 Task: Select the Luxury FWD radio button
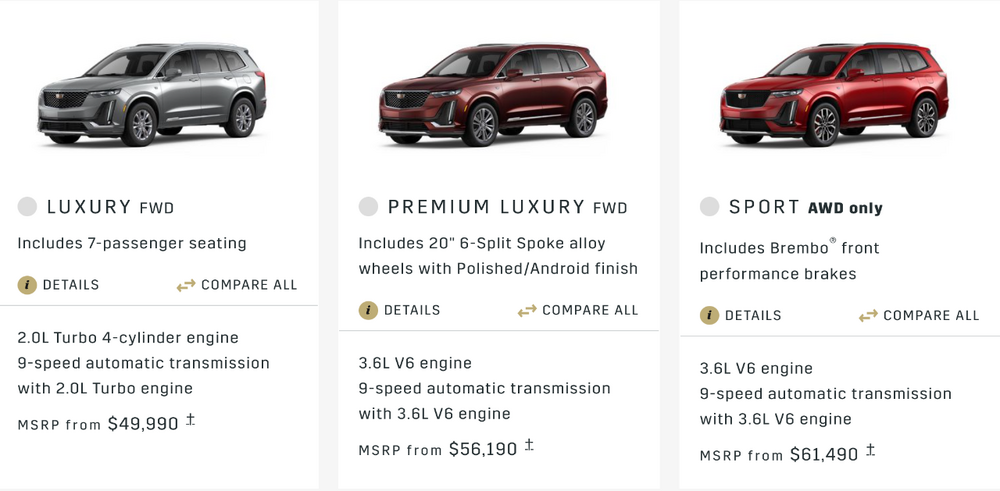pyautogui.click(x=27, y=207)
